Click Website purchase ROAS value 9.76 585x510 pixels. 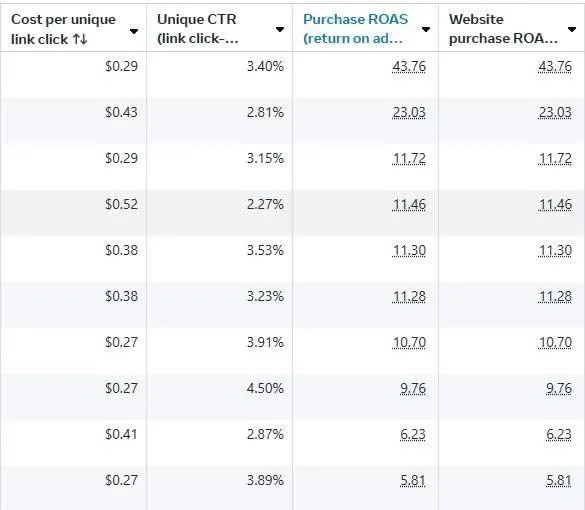pyautogui.click(x=559, y=388)
